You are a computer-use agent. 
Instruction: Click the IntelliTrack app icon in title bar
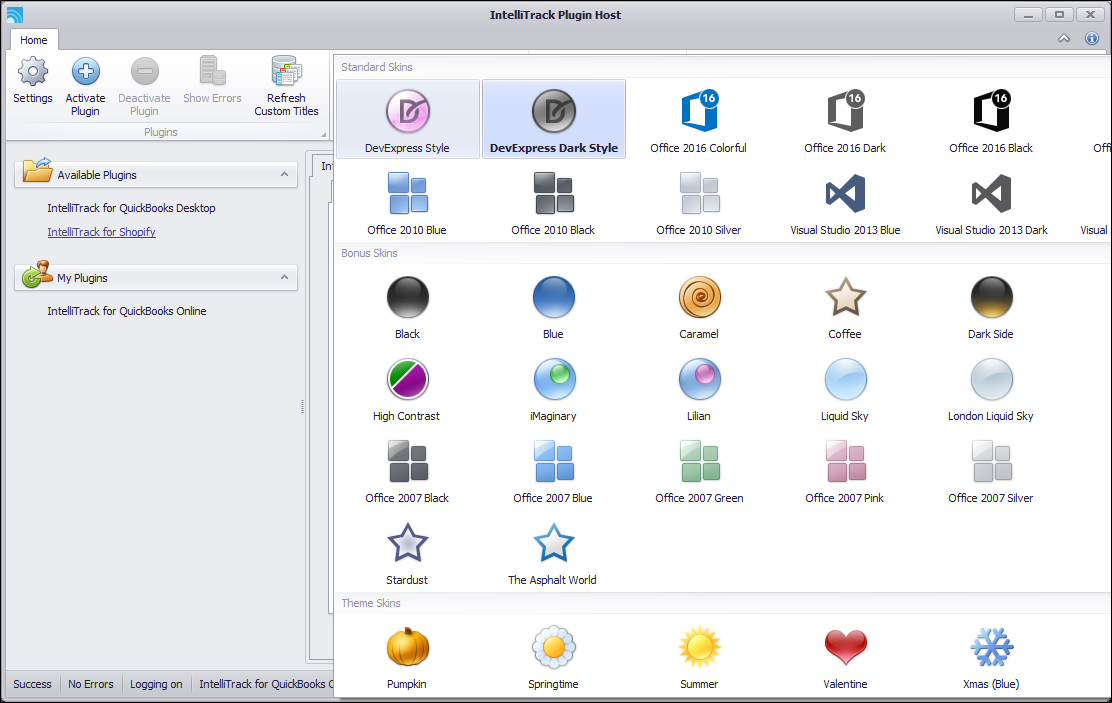[14, 15]
